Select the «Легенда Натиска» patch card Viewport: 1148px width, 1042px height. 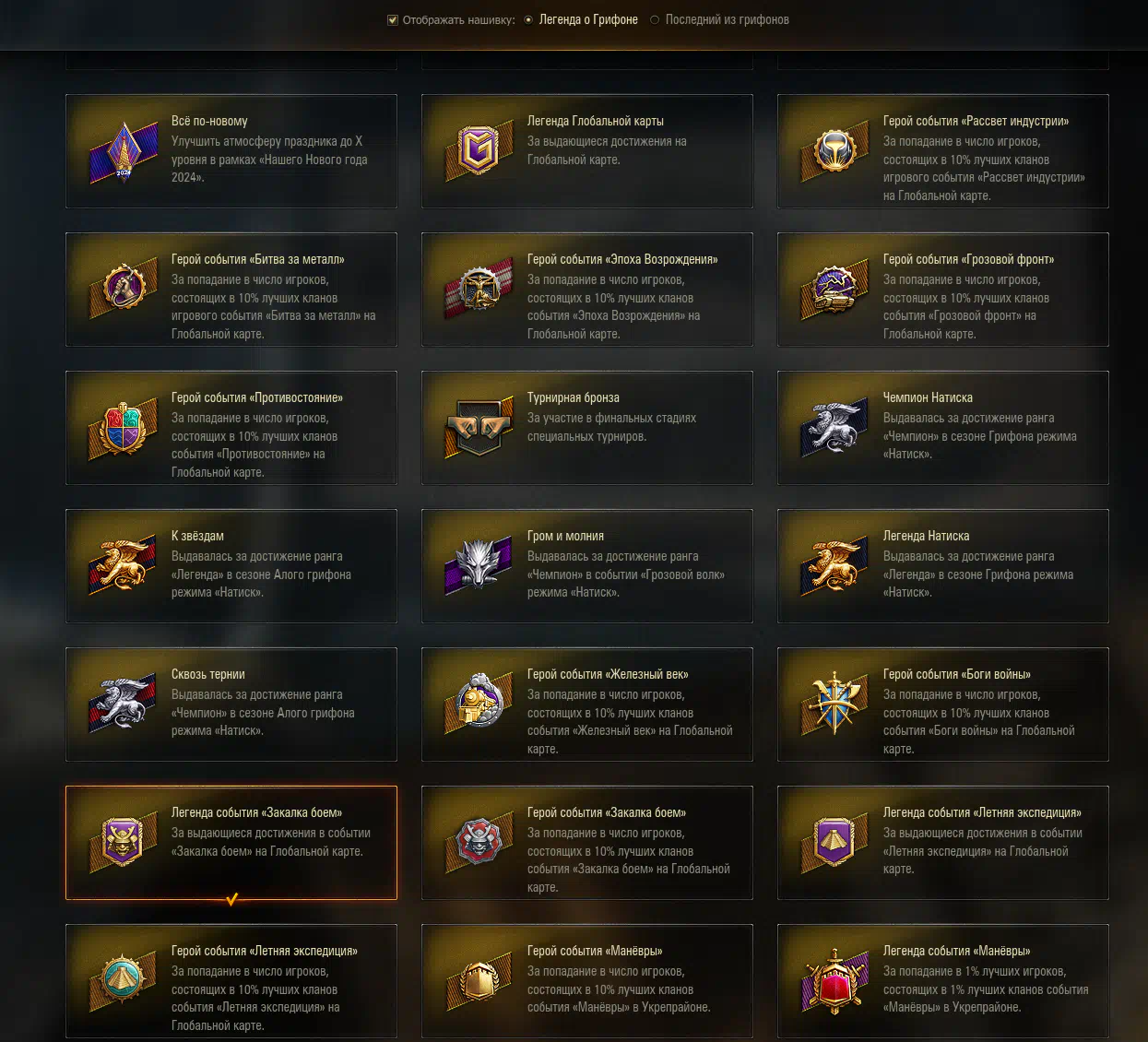click(x=943, y=566)
